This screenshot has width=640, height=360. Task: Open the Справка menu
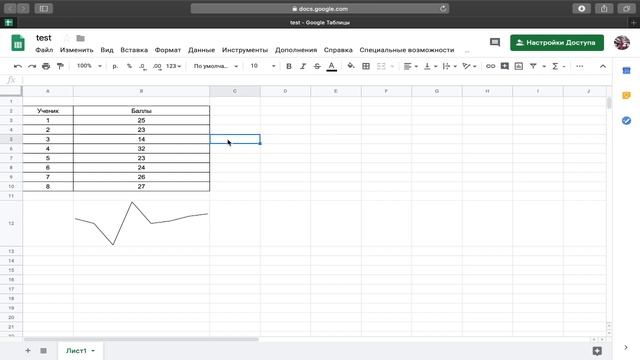(x=338, y=50)
